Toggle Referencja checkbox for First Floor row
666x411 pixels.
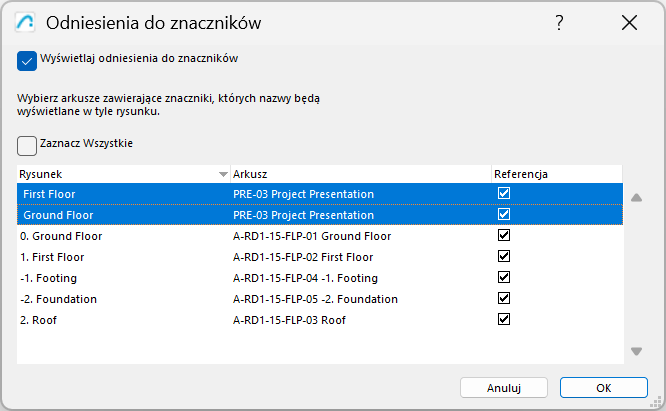point(504,193)
